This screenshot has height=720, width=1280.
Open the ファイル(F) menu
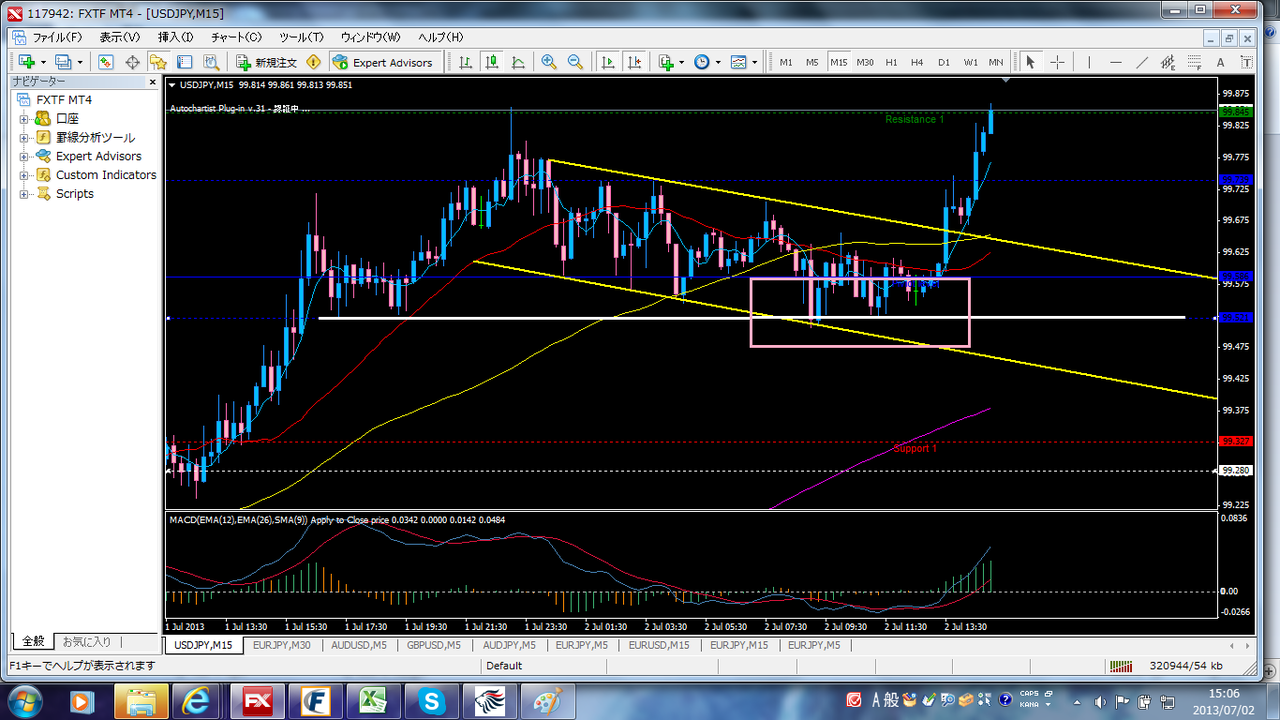(57, 37)
